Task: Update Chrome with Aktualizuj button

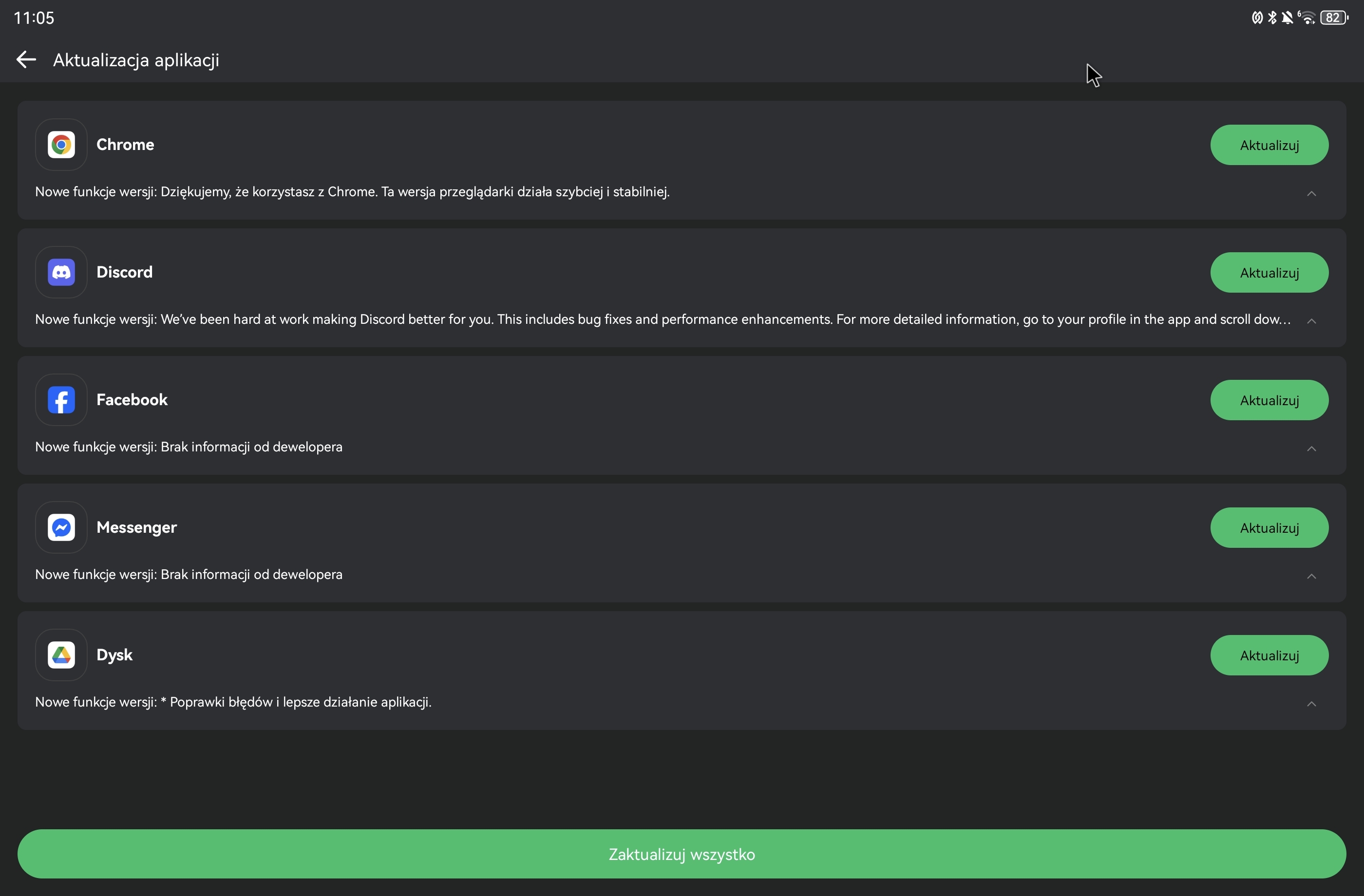Action: click(x=1269, y=145)
